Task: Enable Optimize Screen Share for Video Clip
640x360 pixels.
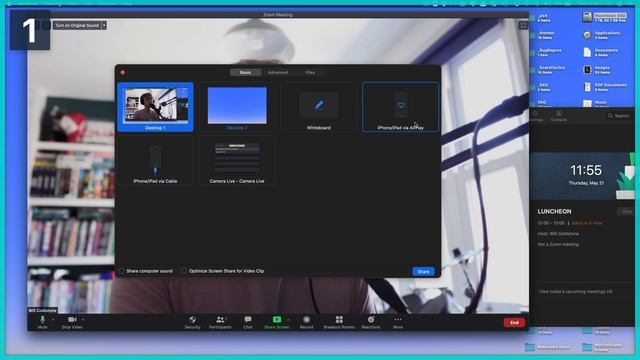Action: click(184, 271)
